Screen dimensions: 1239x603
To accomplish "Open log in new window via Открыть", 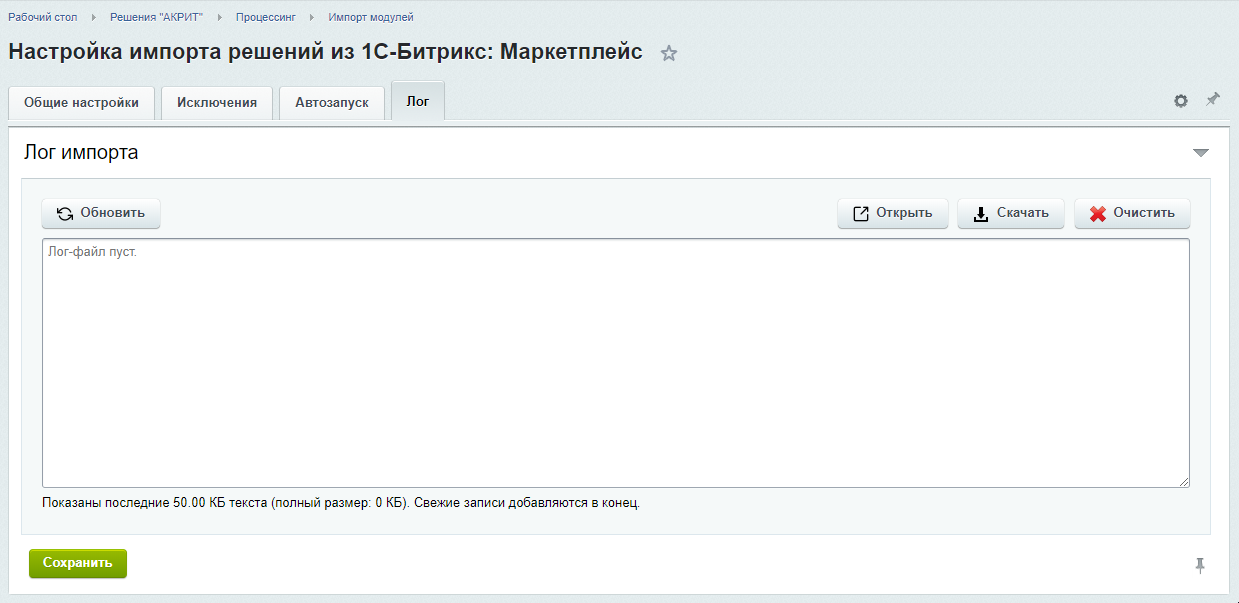I will [x=892, y=213].
